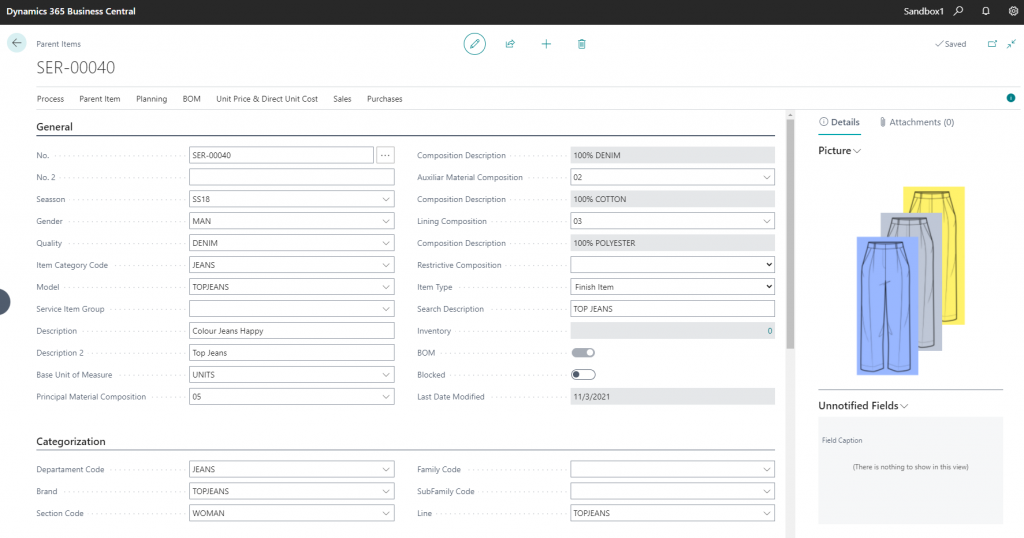The height and width of the screenshot is (538, 1024).
Task: Open the Model dropdown TOPJEANS
Action: point(385,287)
